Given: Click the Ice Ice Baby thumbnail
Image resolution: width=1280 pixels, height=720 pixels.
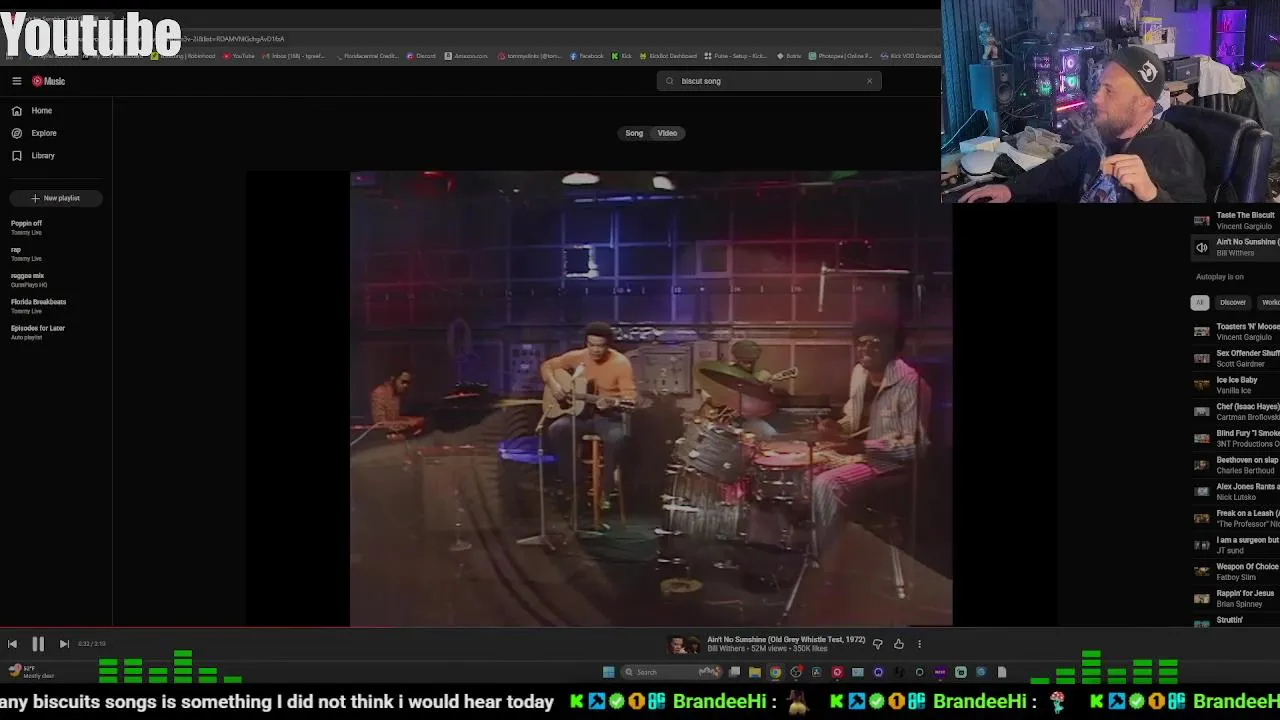Looking at the screenshot, I should [x=1201, y=385].
